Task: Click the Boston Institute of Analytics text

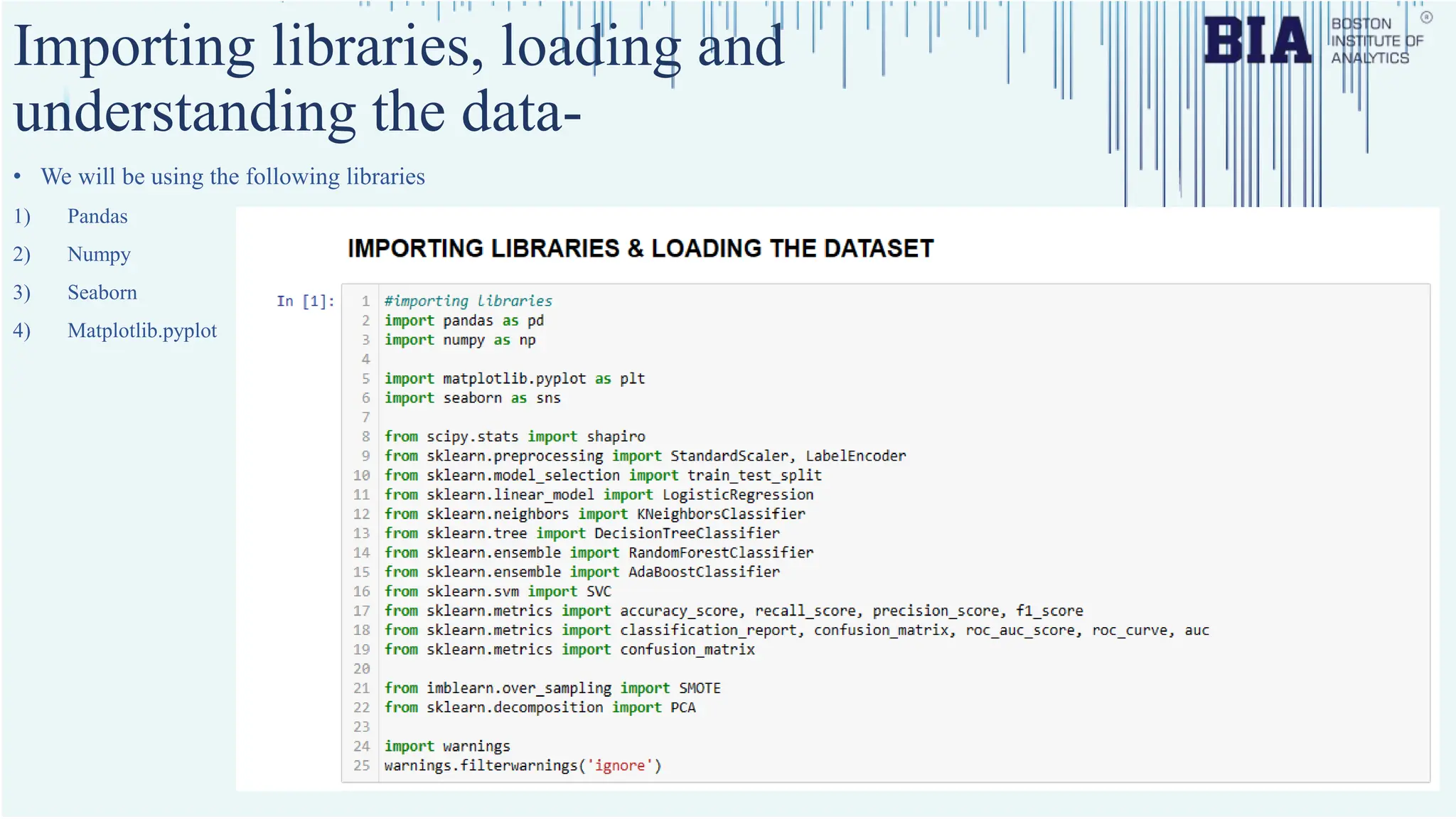Action: 1376,41
